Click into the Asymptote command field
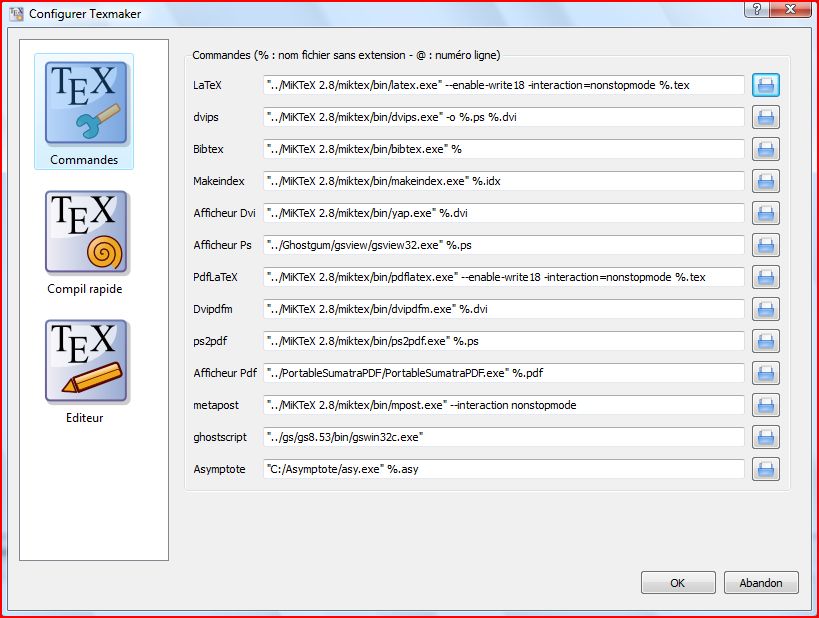Viewport: 819px width, 618px height. point(504,469)
